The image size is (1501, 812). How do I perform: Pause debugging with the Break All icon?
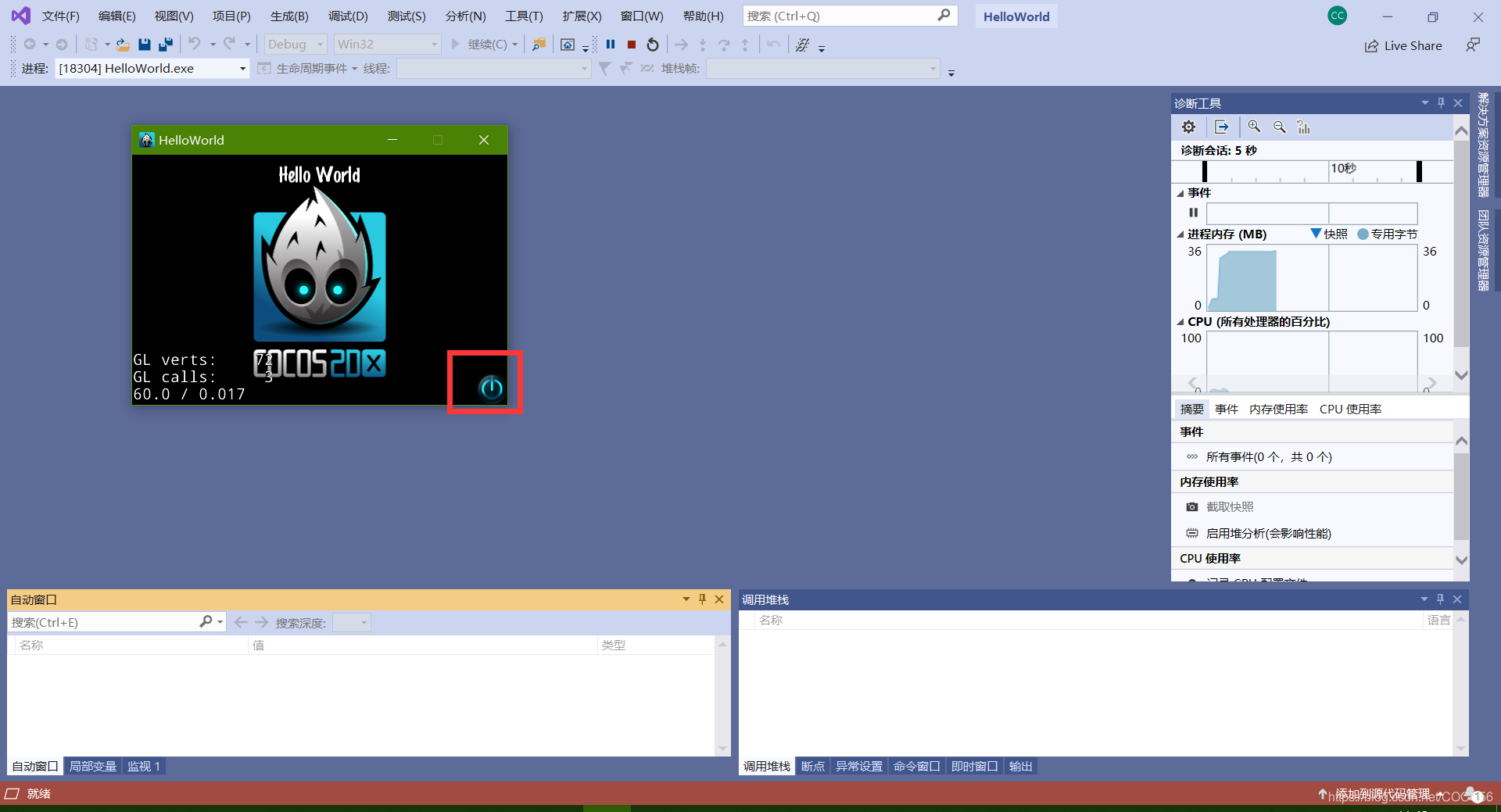pyautogui.click(x=611, y=45)
